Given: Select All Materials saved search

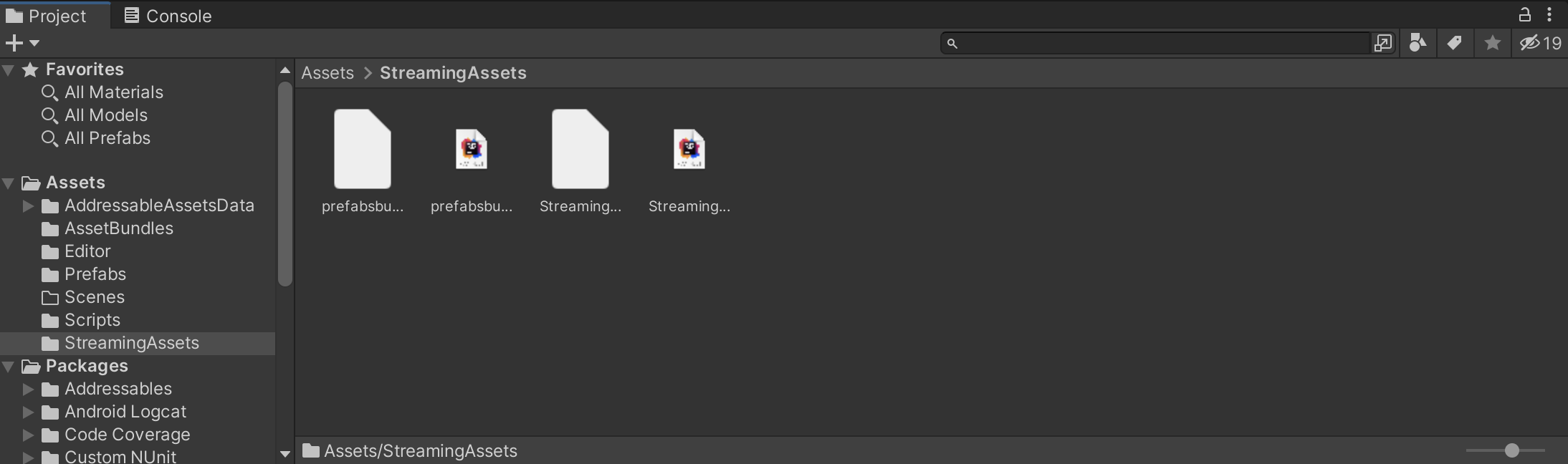Looking at the screenshot, I should [138, 92].
